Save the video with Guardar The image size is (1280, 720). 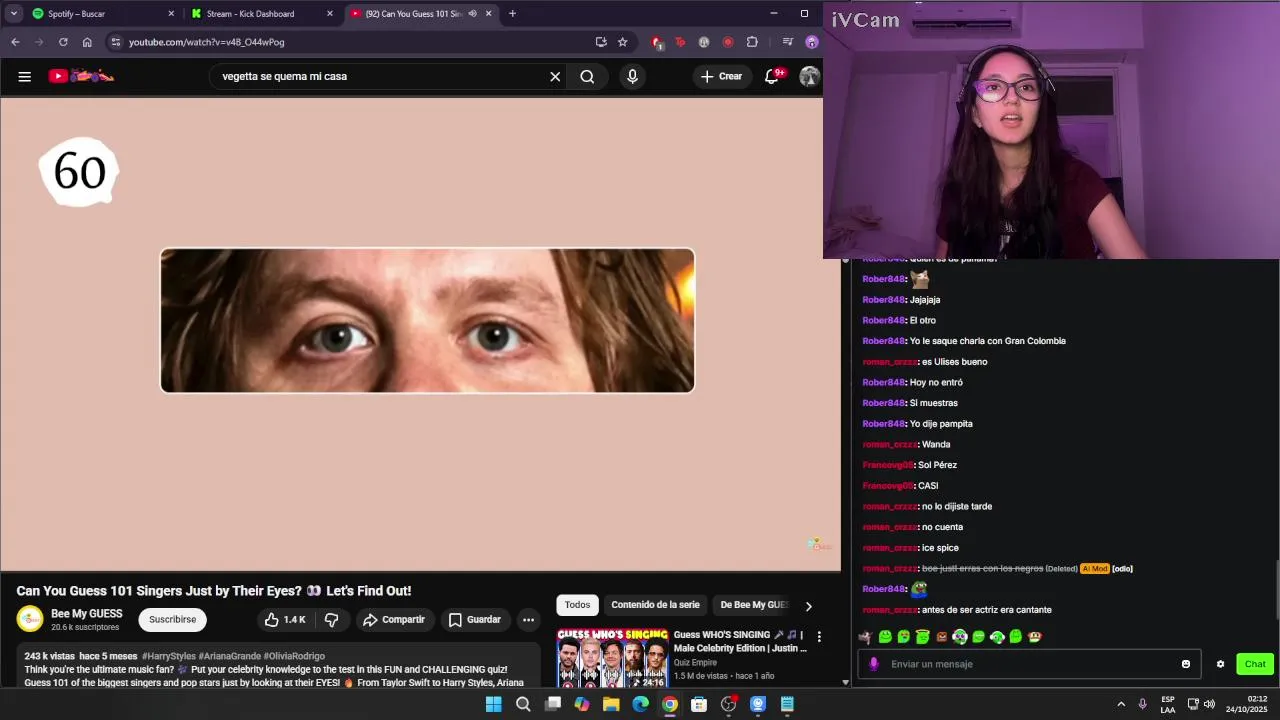coord(474,620)
